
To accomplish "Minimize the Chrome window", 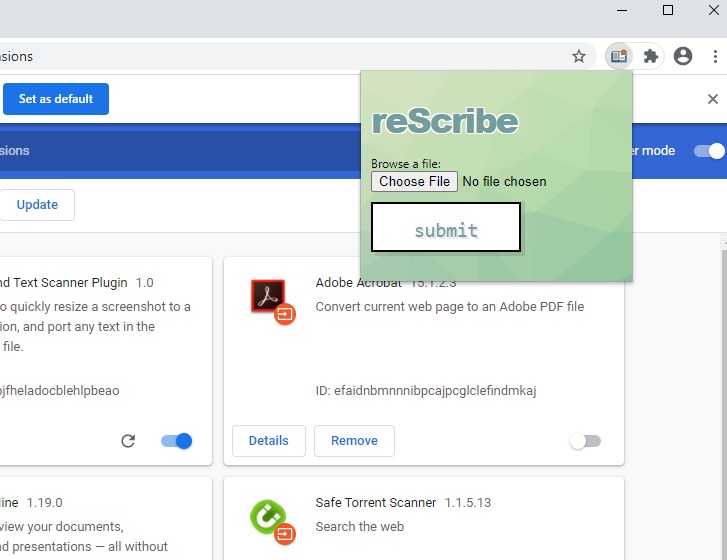I will coord(622,10).
